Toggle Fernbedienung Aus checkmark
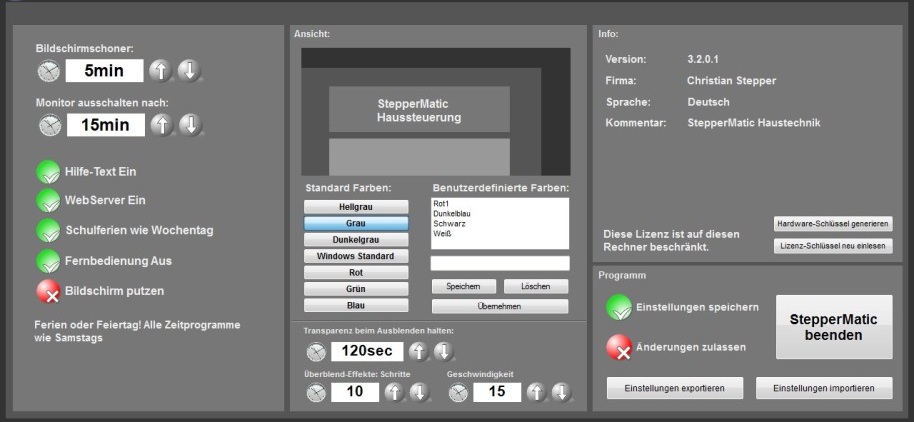 pos(48,261)
